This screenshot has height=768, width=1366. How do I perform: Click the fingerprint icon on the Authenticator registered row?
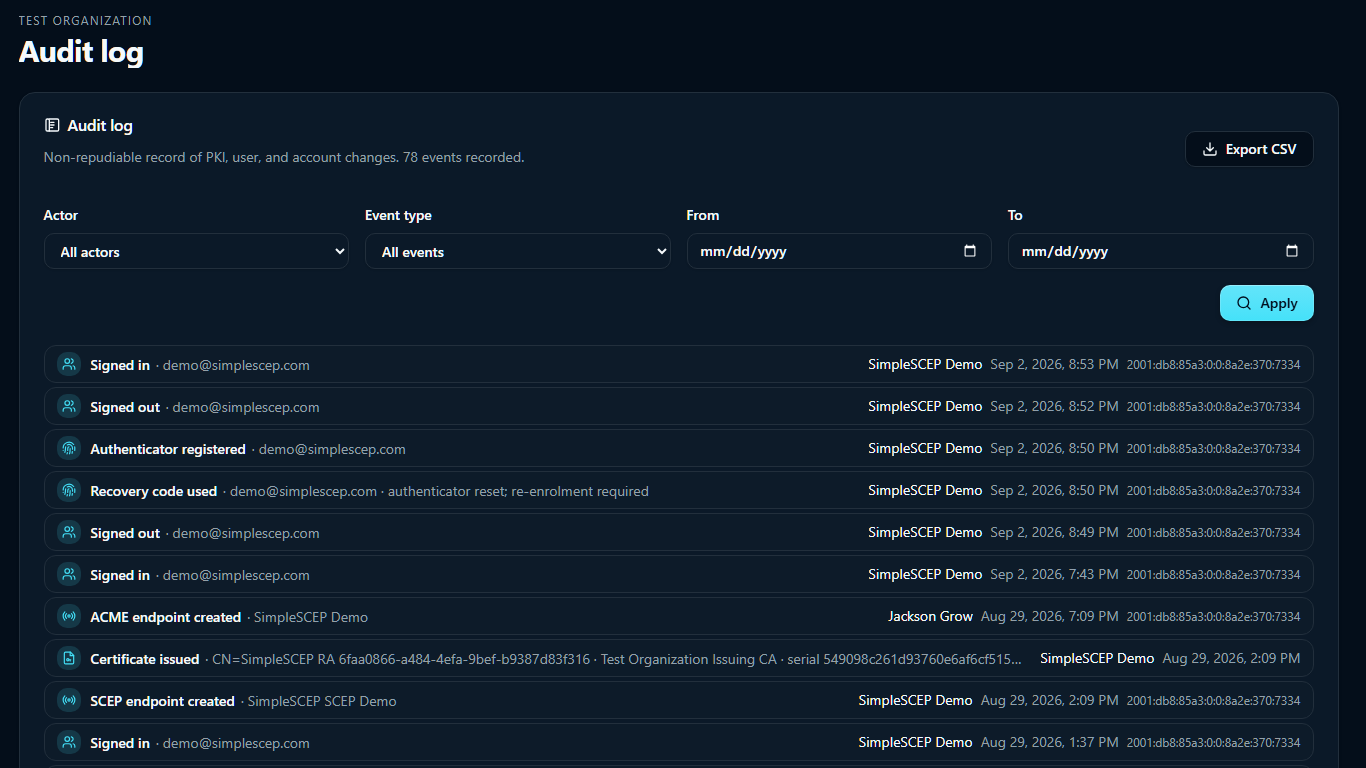tap(69, 449)
